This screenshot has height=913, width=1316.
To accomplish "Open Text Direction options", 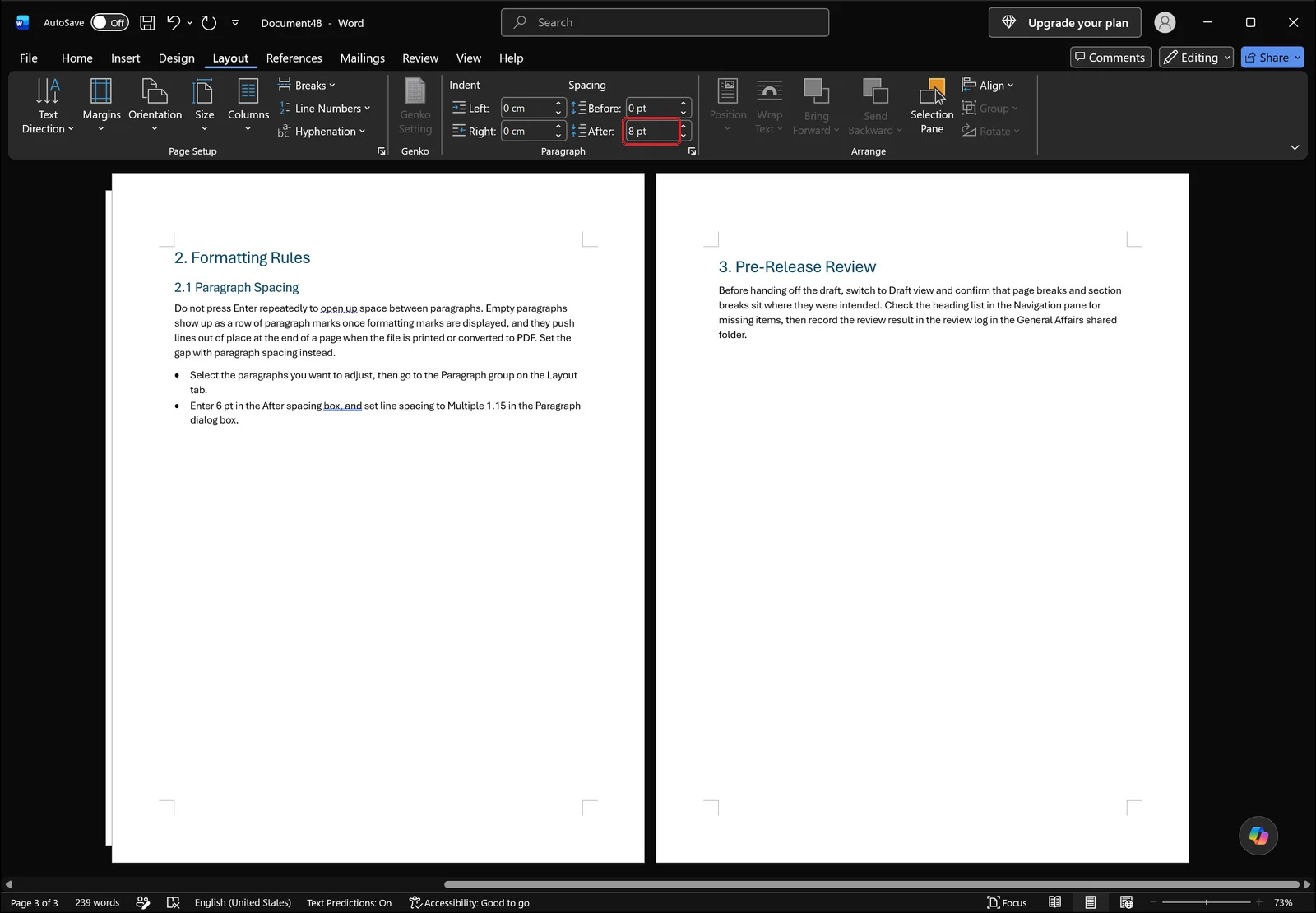I will point(48,105).
